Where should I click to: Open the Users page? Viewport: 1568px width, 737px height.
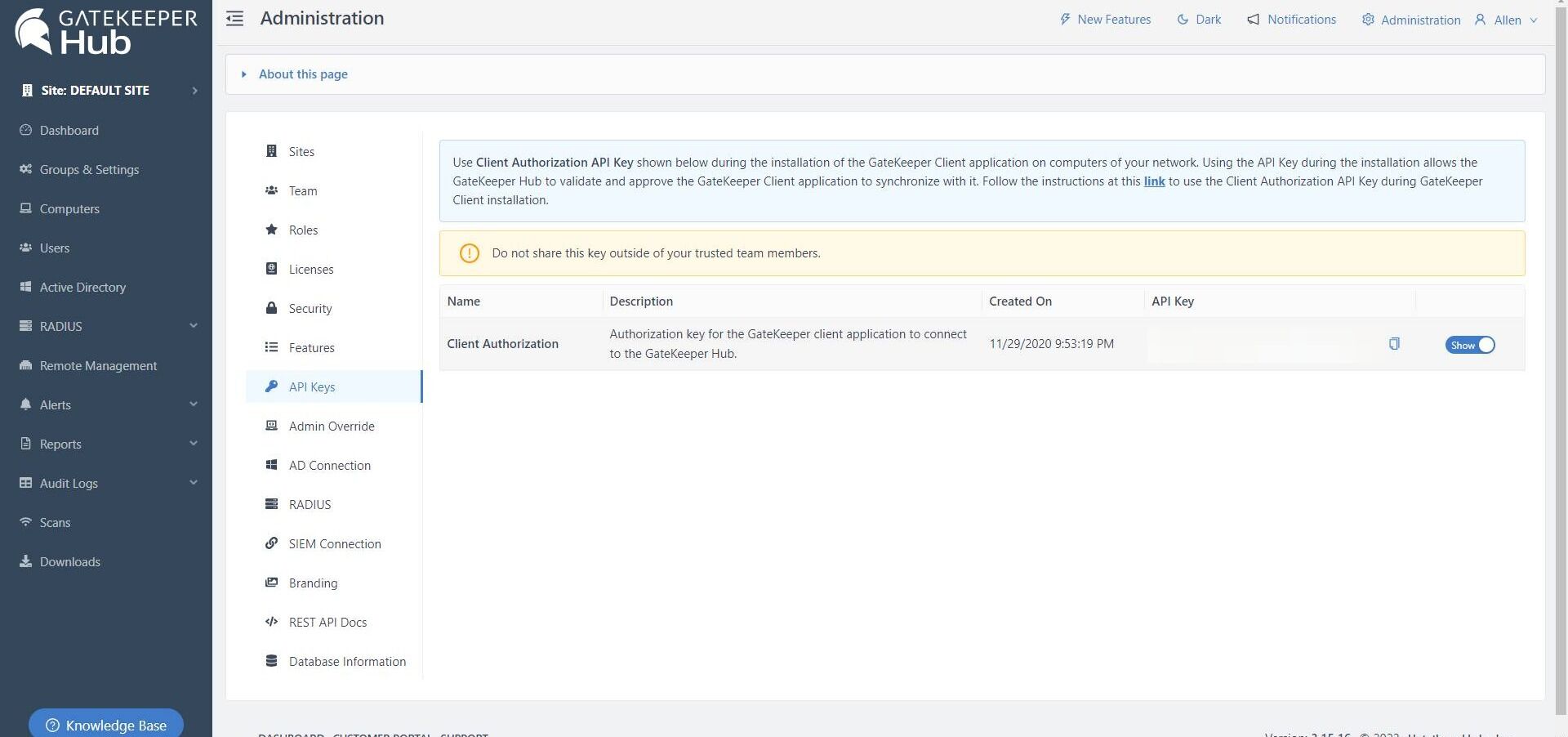(x=54, y=248)
